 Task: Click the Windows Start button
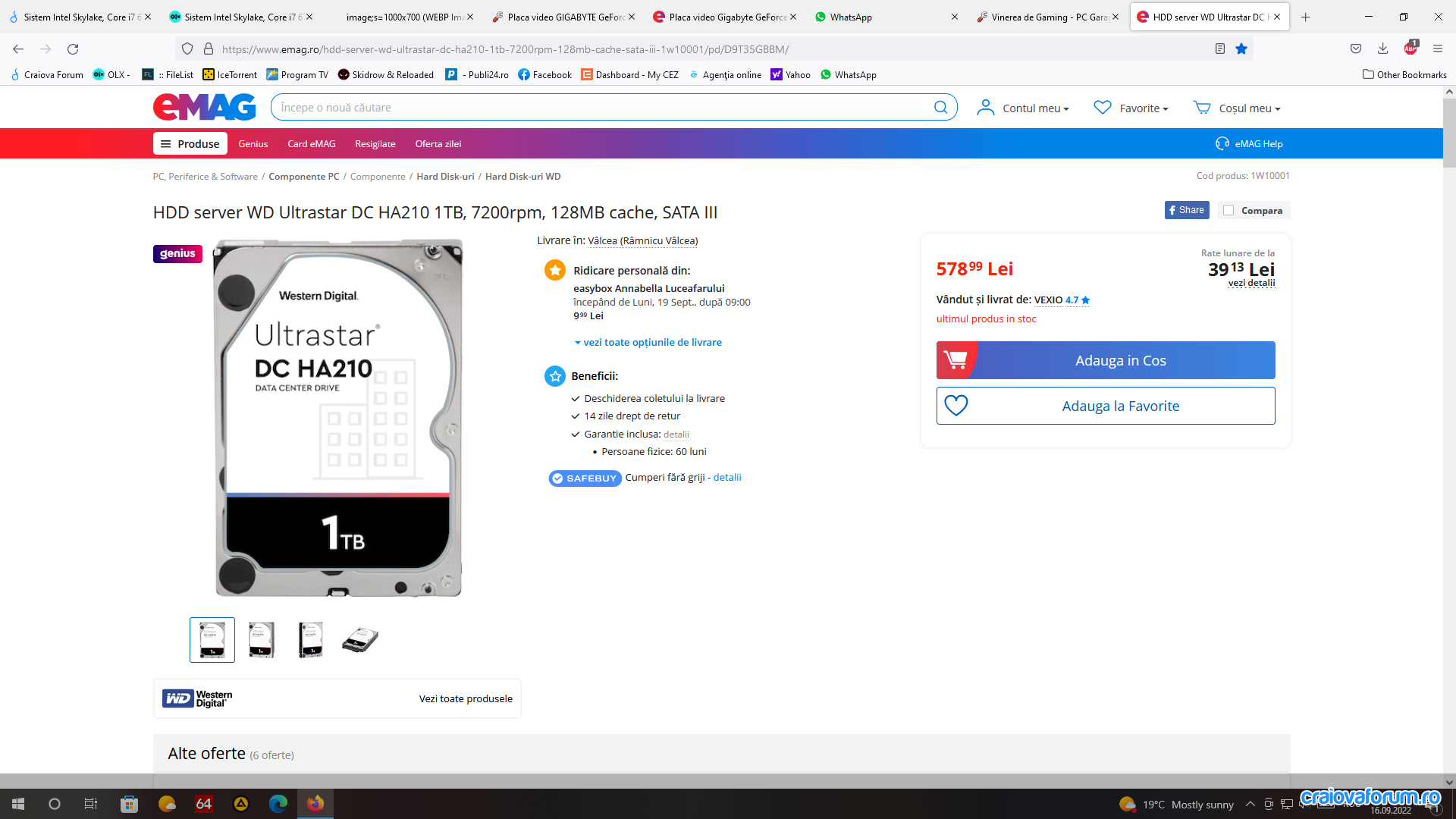pyautogui.click(x=18, y=804)
